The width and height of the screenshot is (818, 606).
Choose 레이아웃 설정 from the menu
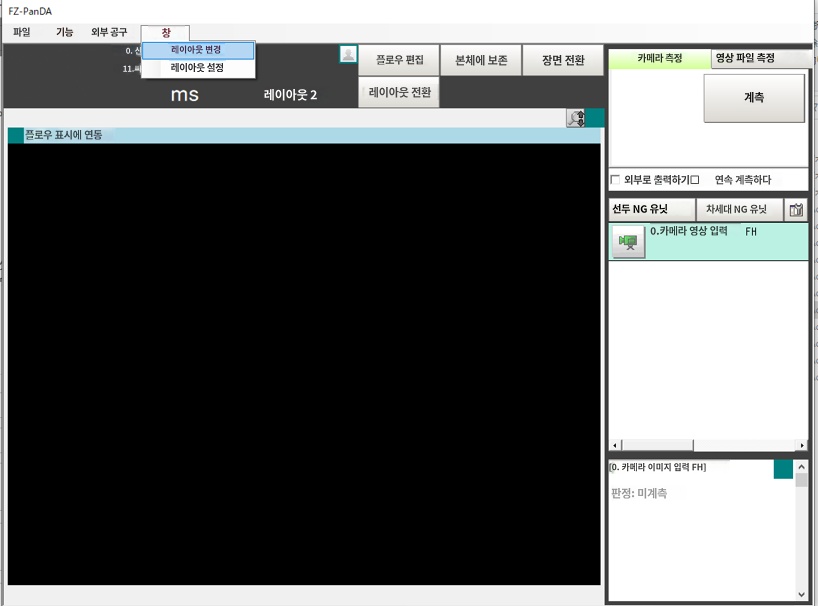(198, 68)
